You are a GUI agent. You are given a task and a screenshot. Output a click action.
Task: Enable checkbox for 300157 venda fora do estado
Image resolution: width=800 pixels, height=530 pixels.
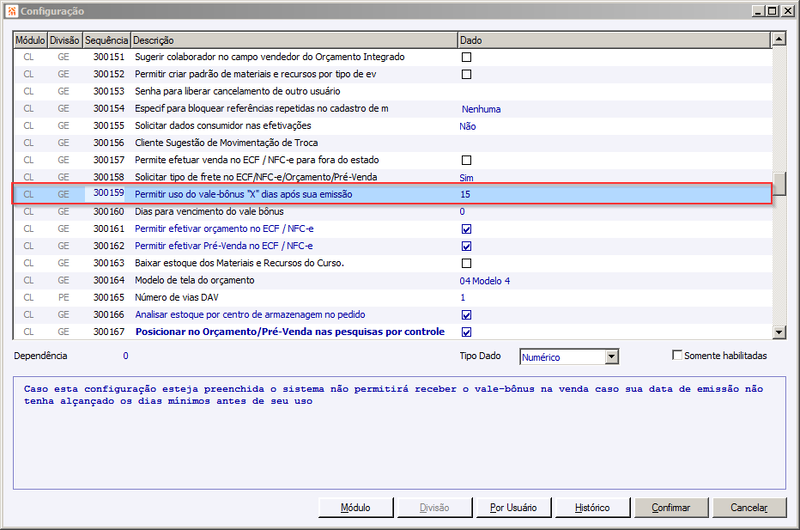coord(466,160)
